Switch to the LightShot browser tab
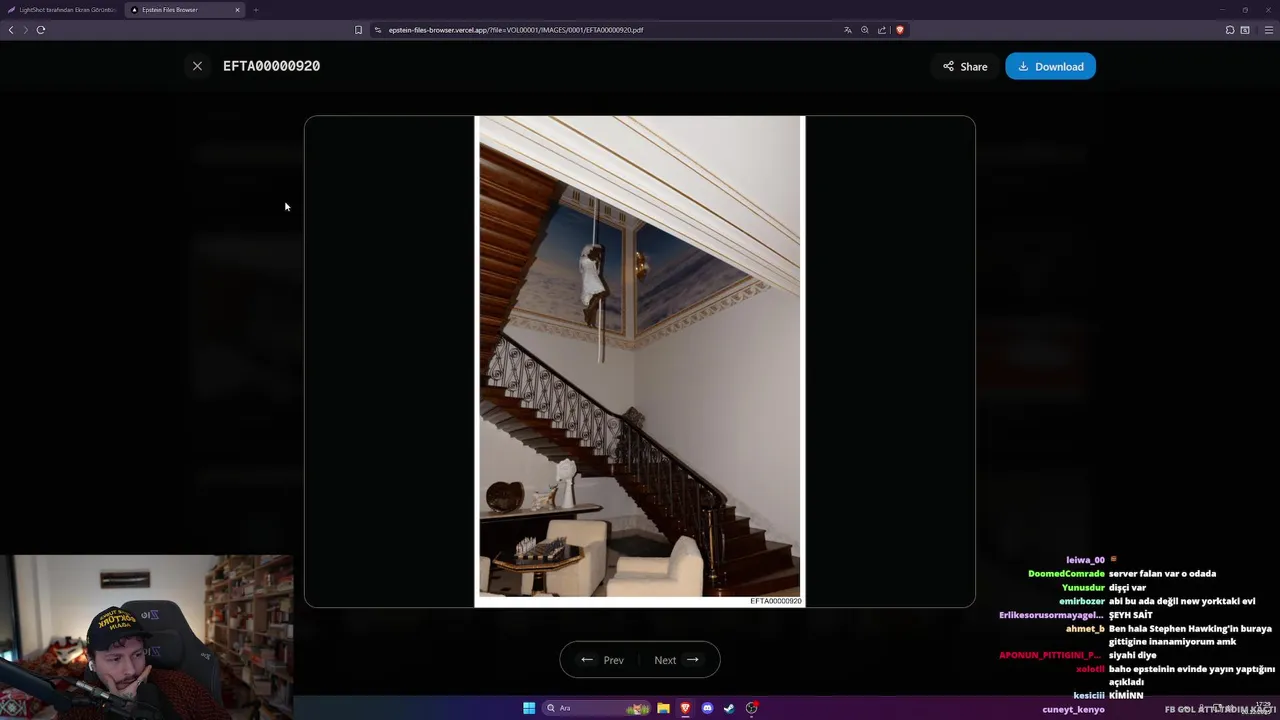The image size is (1280, 720). [x=62, y=10]
